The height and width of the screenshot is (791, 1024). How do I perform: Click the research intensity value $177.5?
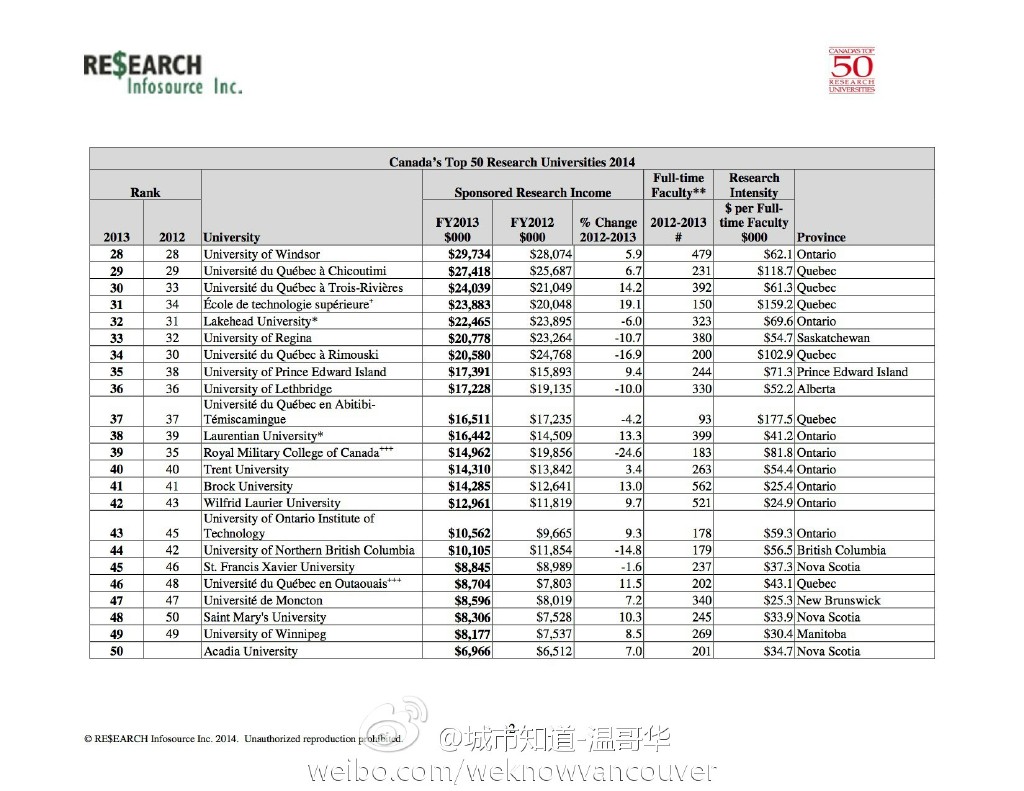[775, 419]
